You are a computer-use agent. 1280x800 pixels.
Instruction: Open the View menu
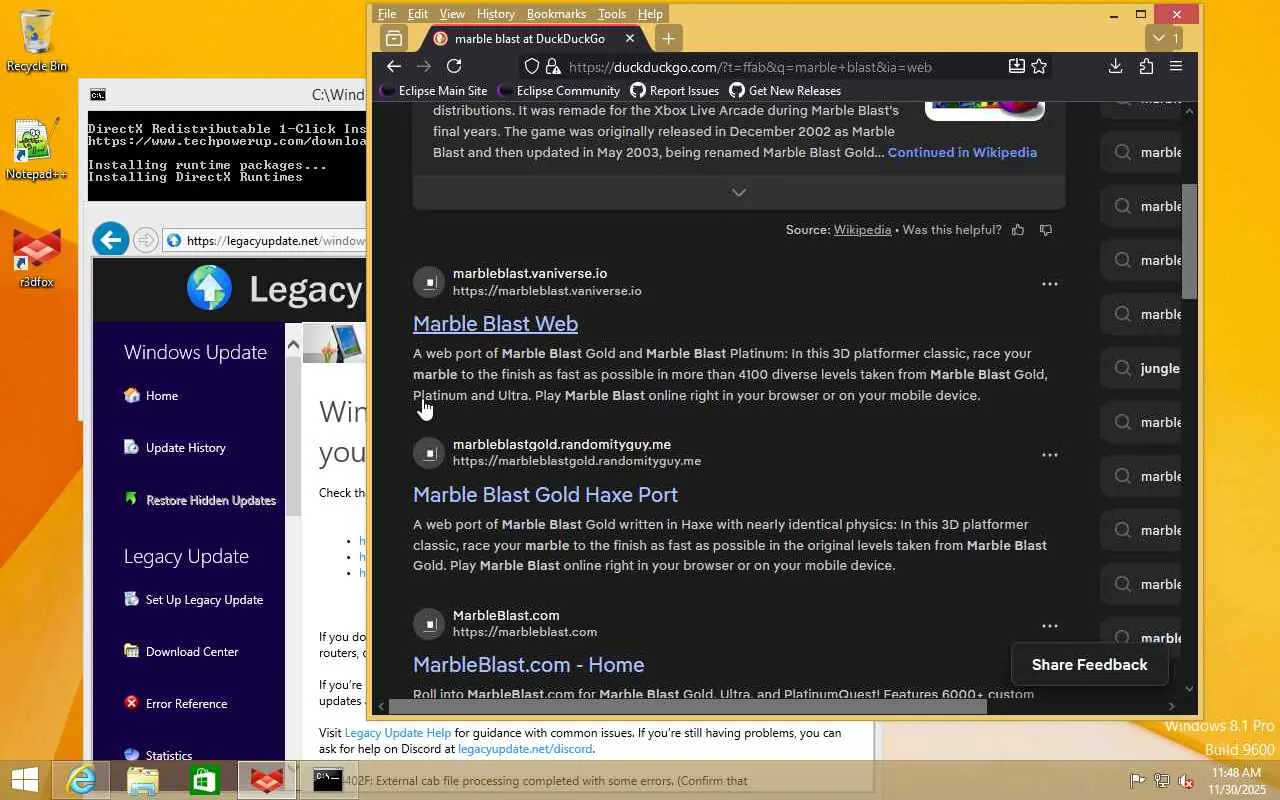tap(452, 14)
